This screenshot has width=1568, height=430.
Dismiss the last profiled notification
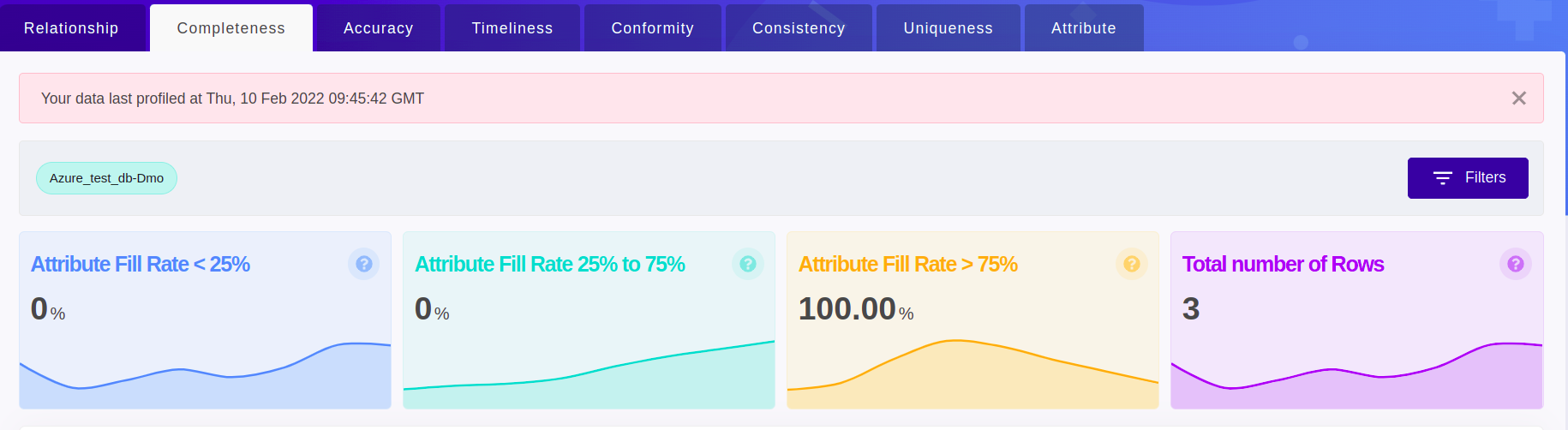1519,99
